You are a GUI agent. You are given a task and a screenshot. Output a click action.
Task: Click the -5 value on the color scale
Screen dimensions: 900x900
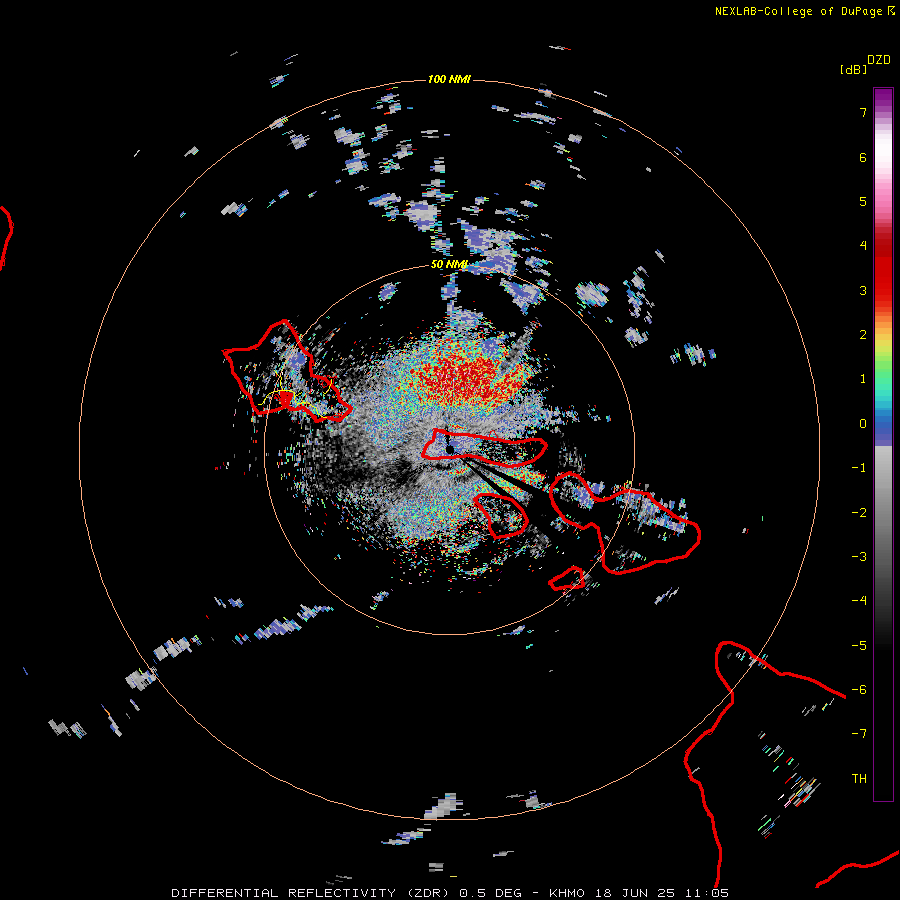(859, 646)
